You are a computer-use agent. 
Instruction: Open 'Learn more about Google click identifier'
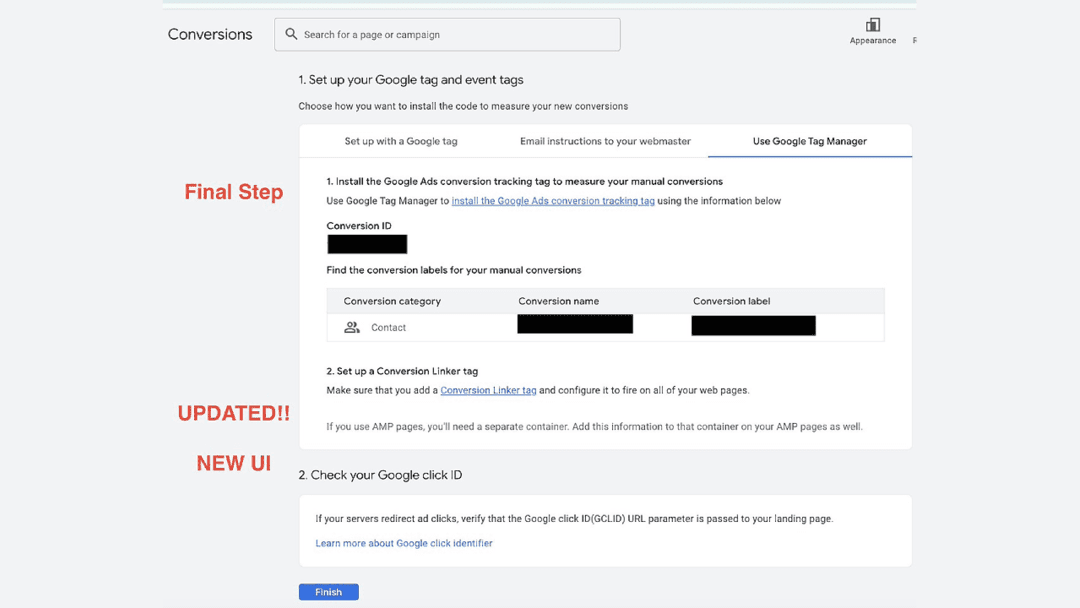pyautogui.click(x=403, y=543)
